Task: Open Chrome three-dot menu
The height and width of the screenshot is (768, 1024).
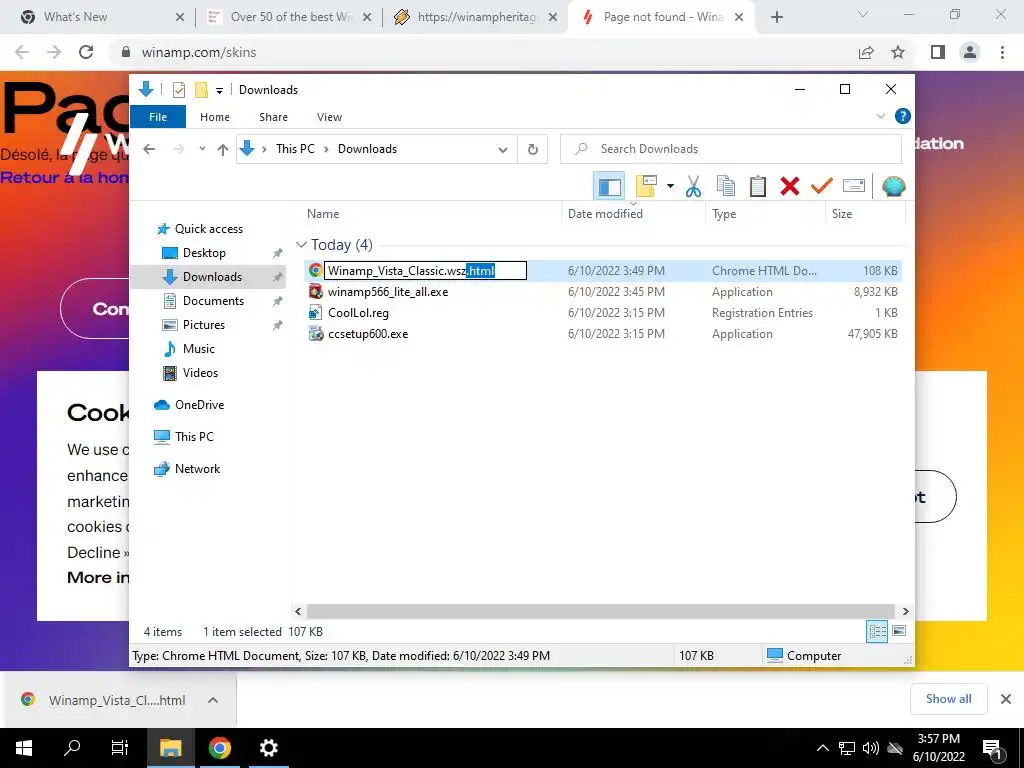Action: click(1002, 52)
